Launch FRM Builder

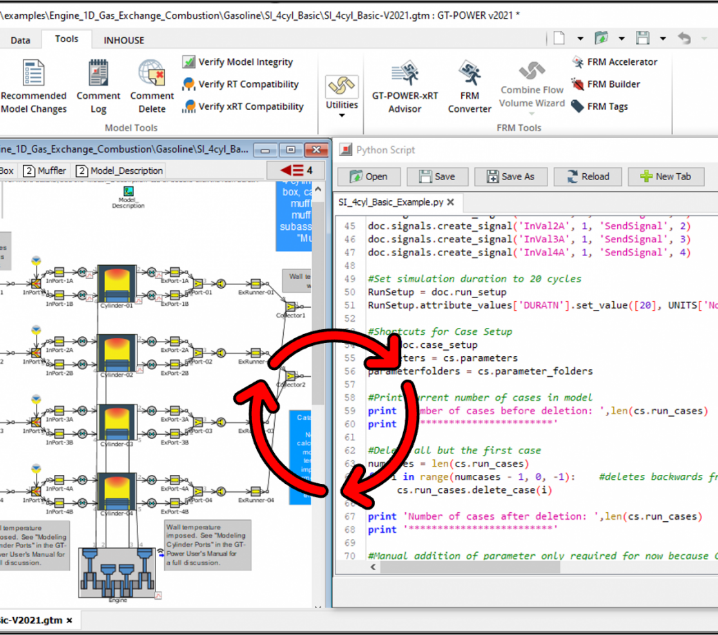[x=605, y=84]
